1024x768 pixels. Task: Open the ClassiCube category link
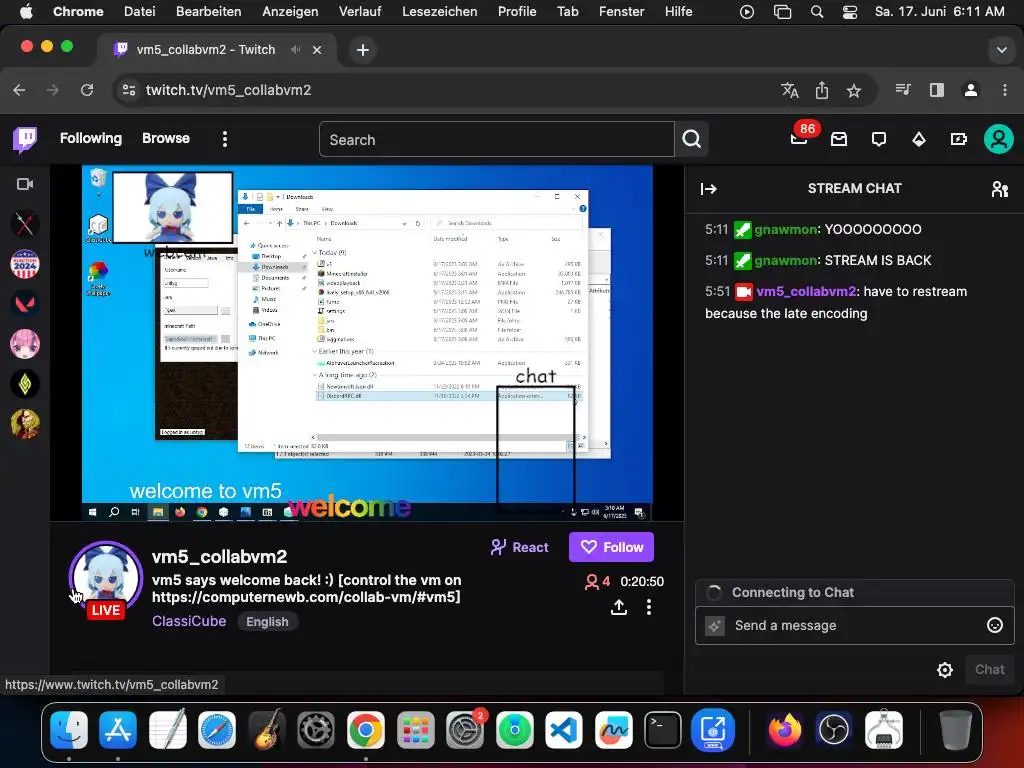click(x=189, y=621)
